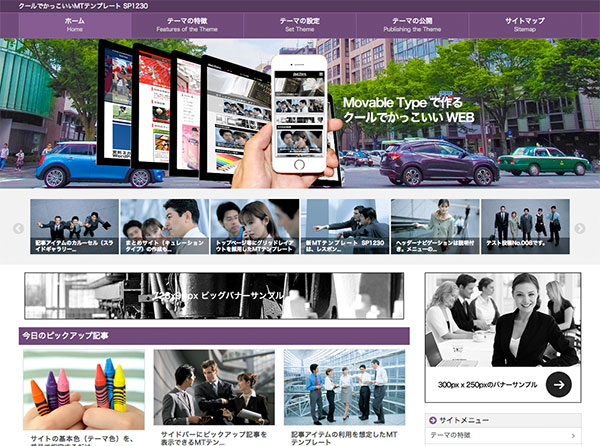Screen dimensions: 600x446
Task: Click the サイトメニュー heading icon
Action: [x=433, y=420]
